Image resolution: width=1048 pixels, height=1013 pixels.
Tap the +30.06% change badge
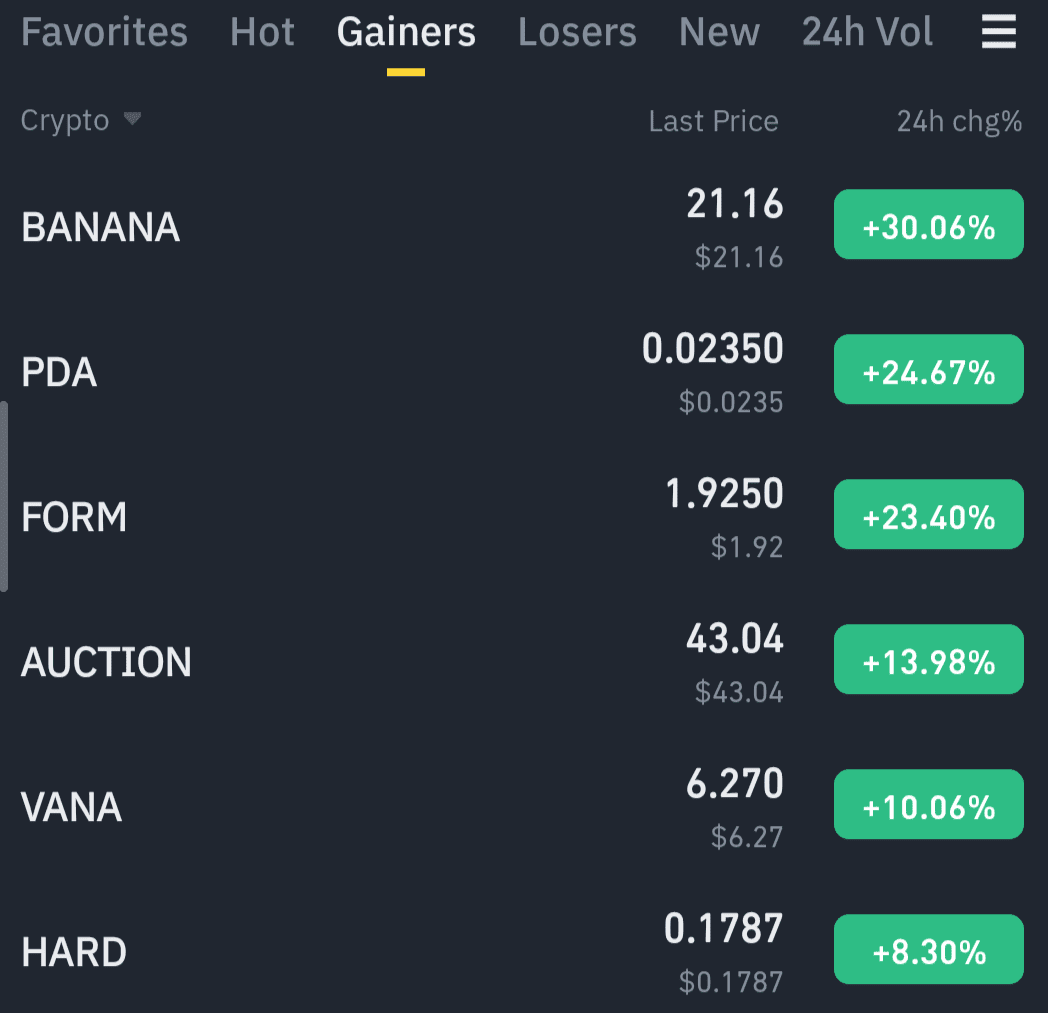click(x=928, y=225)
